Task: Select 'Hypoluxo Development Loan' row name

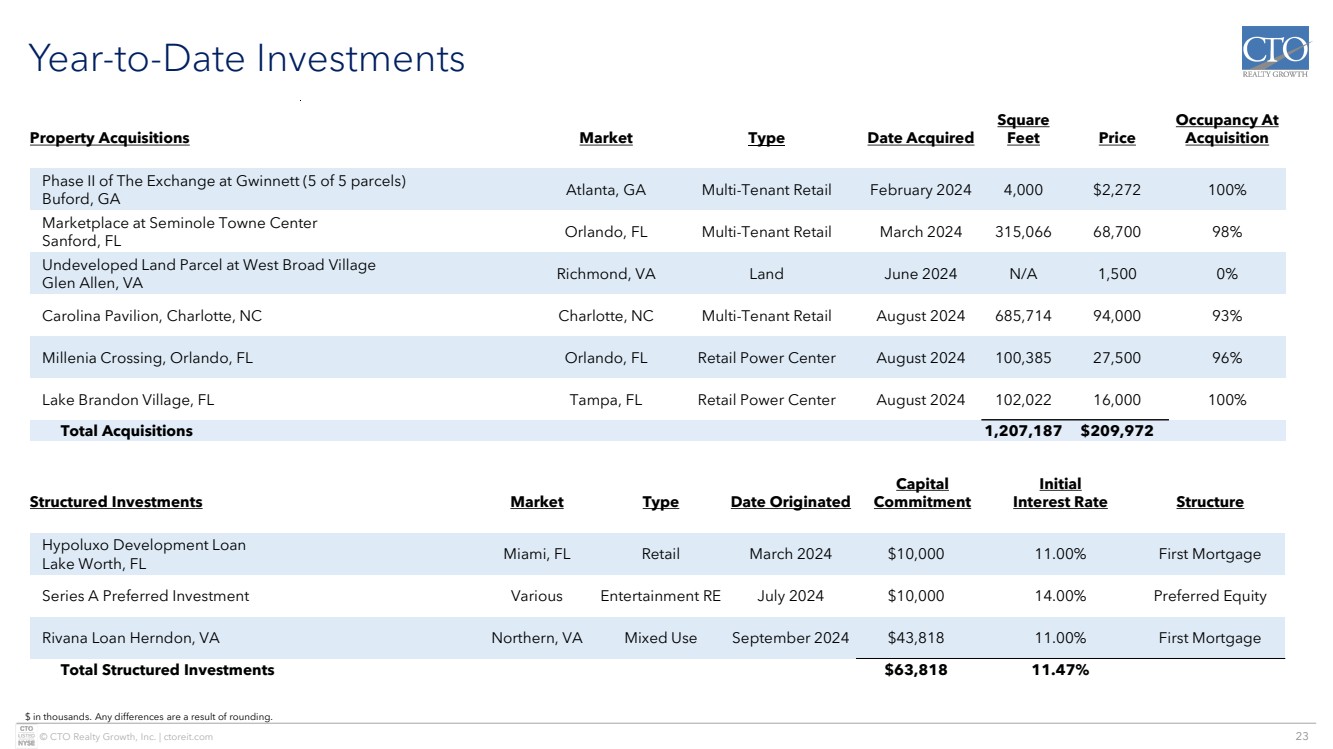Action: click(143, 545)
